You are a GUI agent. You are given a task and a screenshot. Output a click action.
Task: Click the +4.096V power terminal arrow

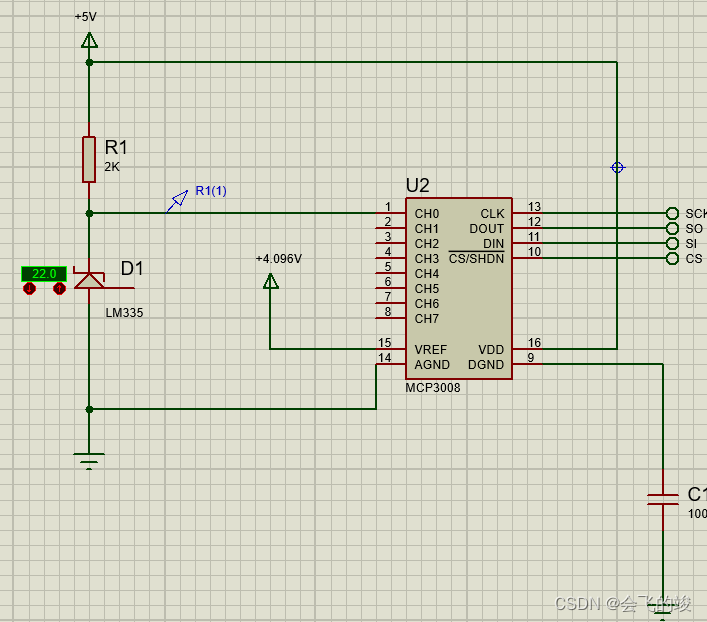(271, 281)
